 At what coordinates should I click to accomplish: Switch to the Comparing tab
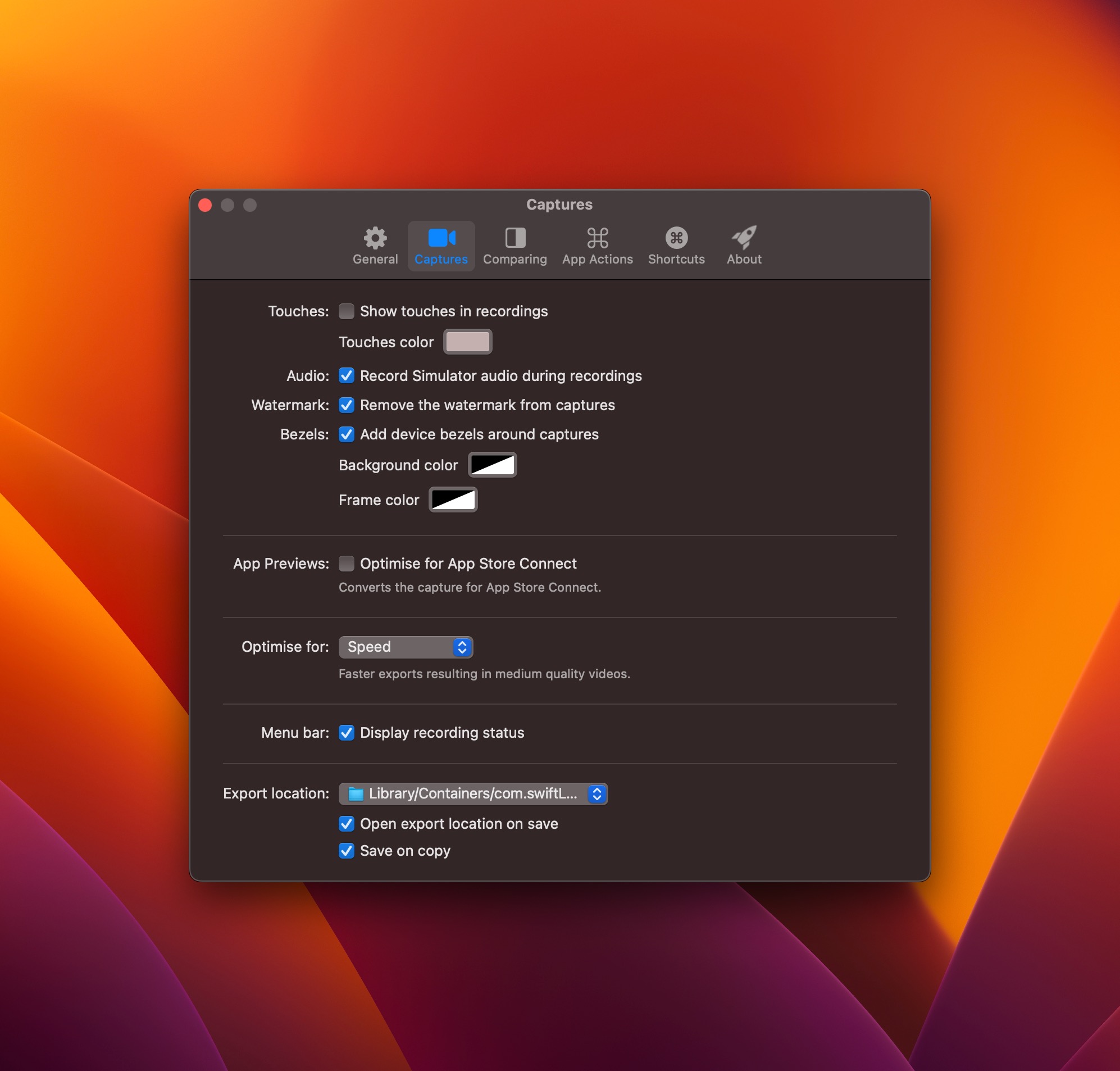point(514,246)
